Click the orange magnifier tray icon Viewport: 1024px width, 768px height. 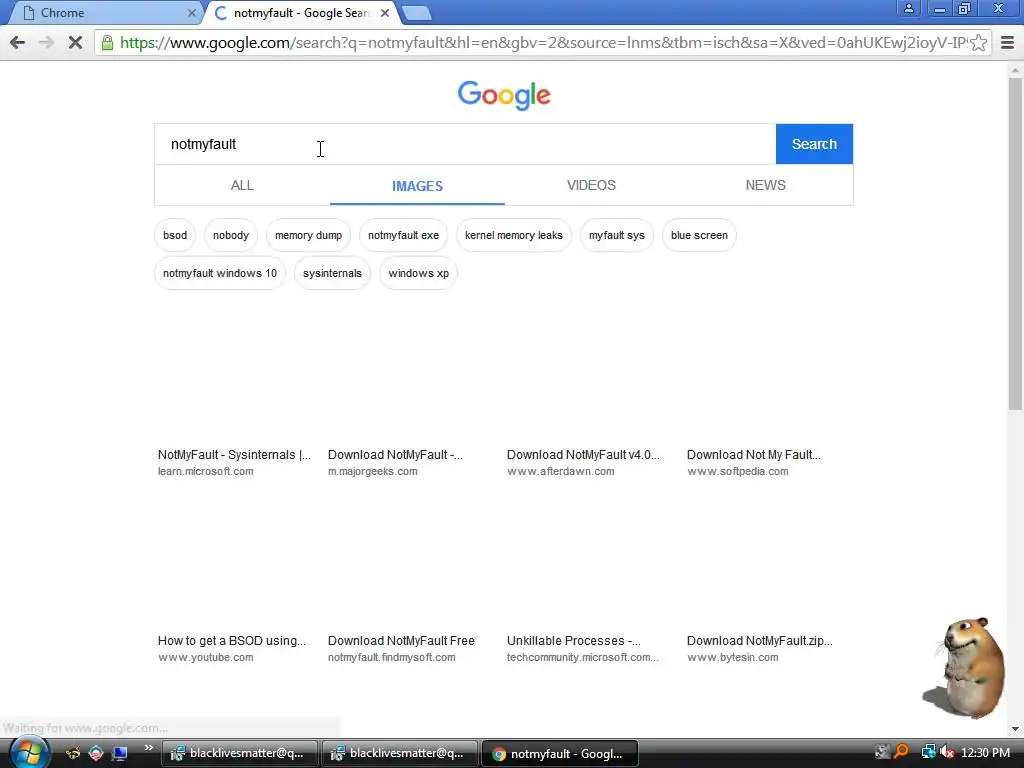901,752
